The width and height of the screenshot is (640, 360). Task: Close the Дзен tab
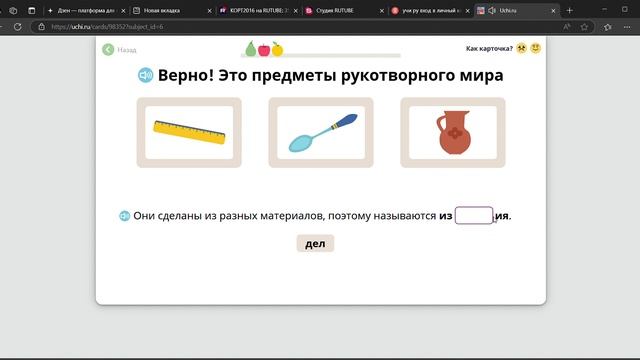tap(123, 11)
